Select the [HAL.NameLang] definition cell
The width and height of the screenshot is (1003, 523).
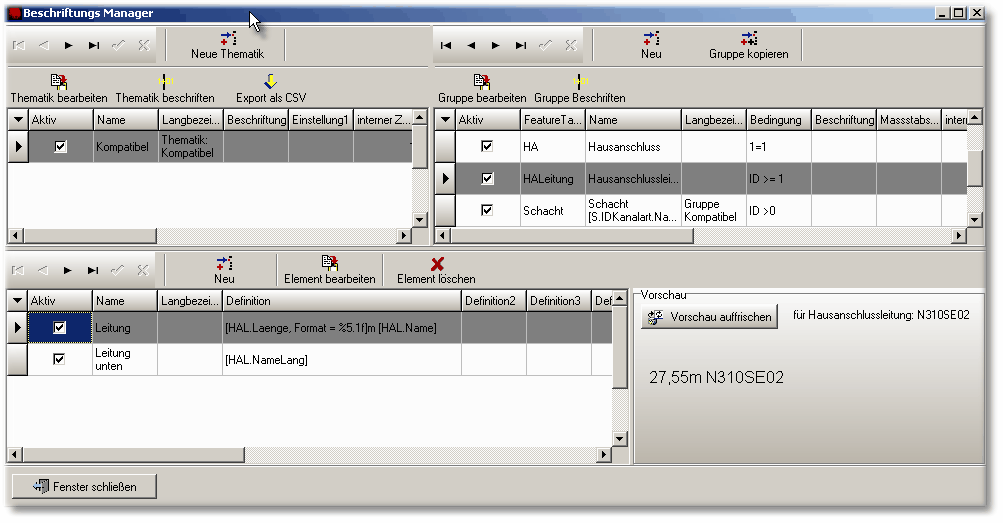342,360
